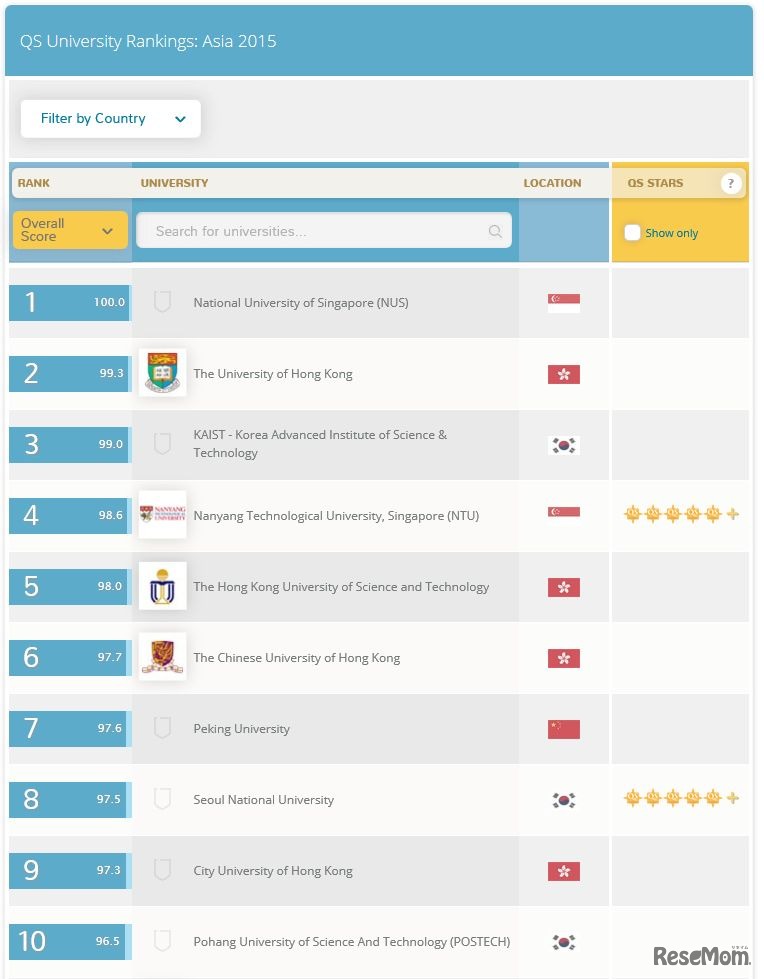Click the placeholder shield icon beside NUS
Image resolution: width=764 pixels, height=979 pixels.
[x=162, y=302]
